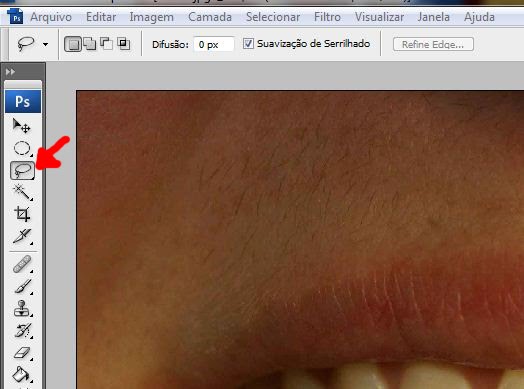Viewport: 524px width, 389px height.
Task: Select the History Brush tool
Action: tap(22, 331)
